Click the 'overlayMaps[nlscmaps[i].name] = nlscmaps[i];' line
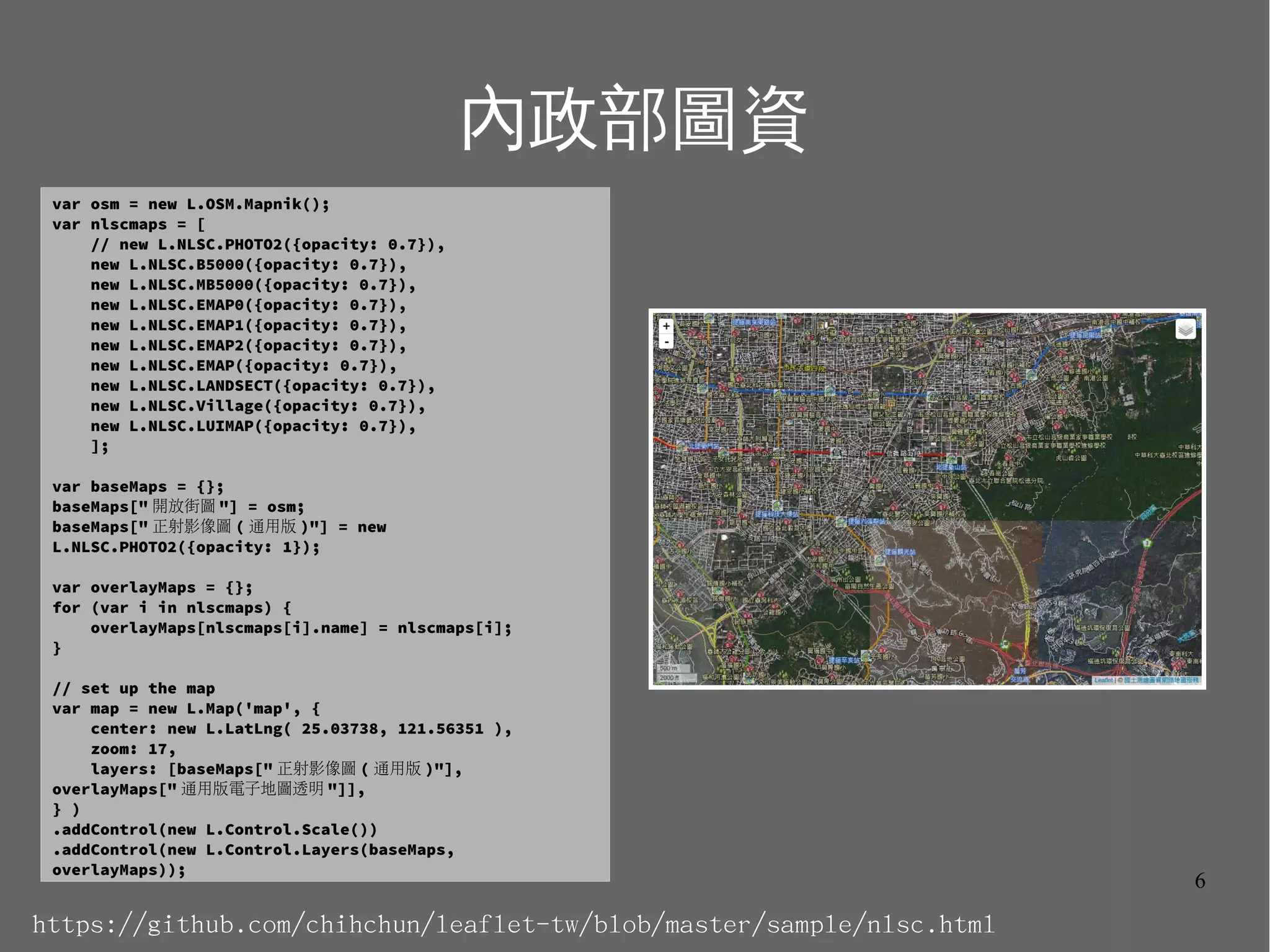This screenshot has height=952, width=1270. (x=301, y=628)
